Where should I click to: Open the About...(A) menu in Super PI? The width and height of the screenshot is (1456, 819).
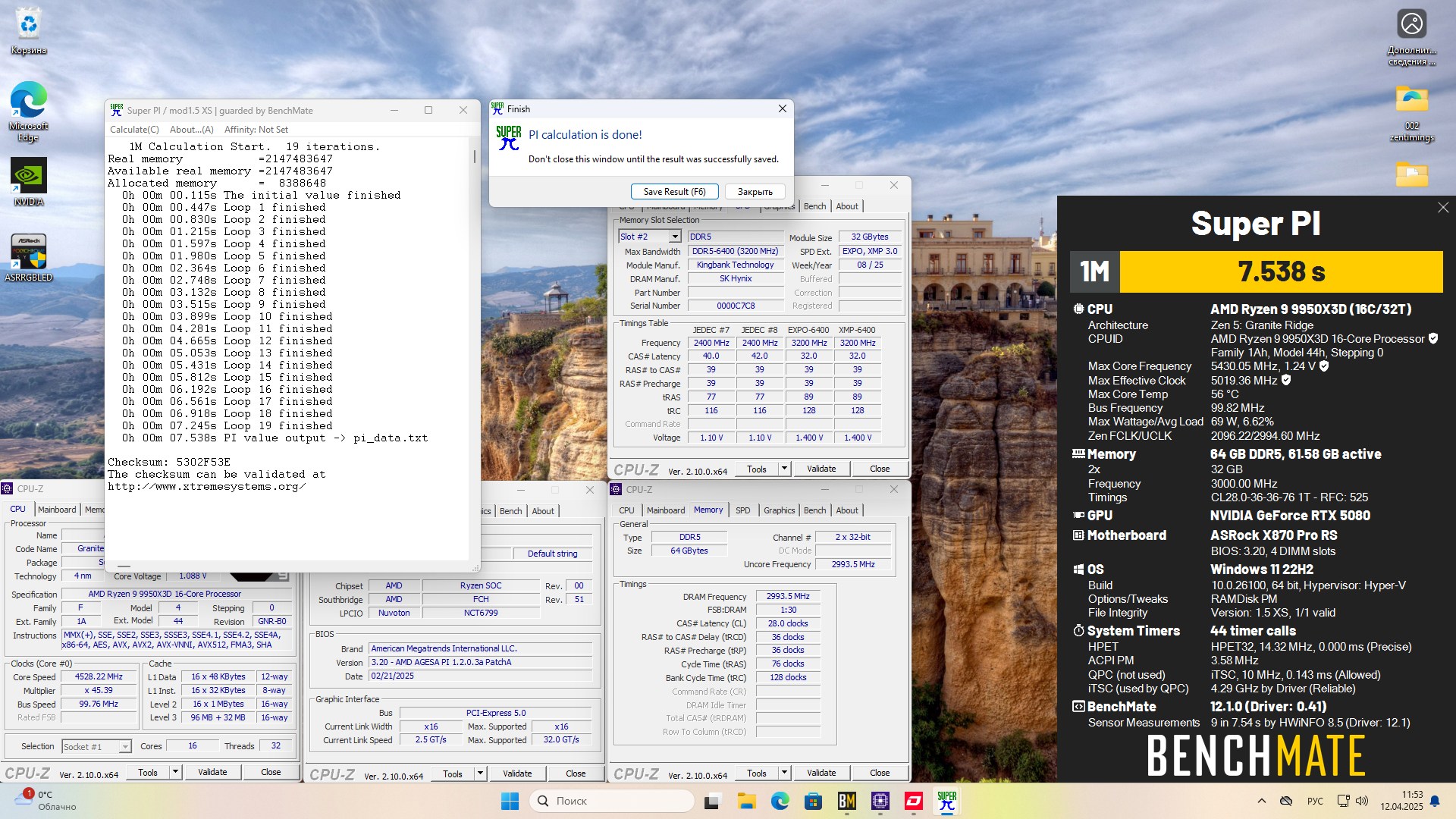tap(192, 130)
